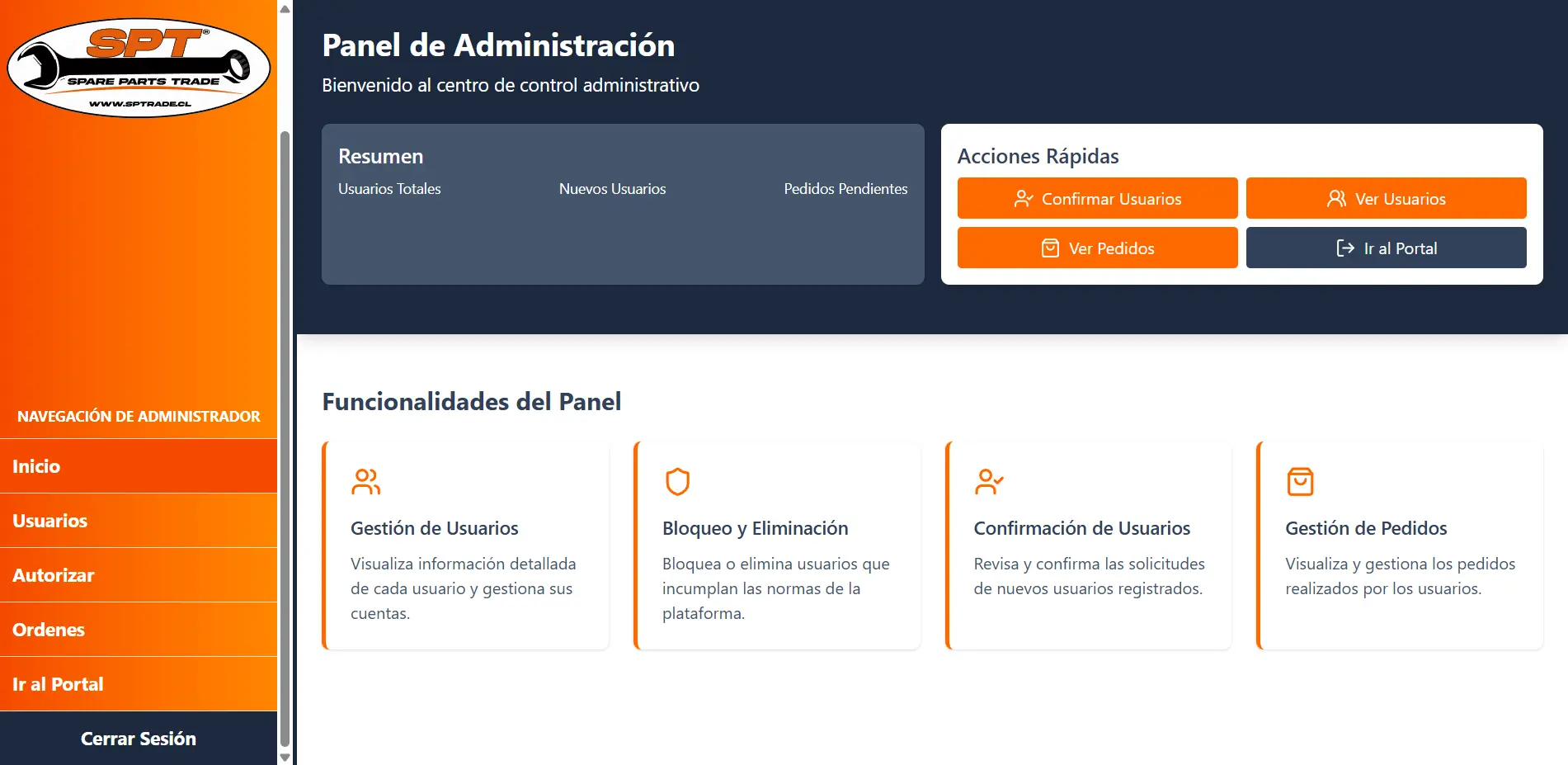
Task: Click the Ver Pedidos button
Action: (x=1097, y=248)
